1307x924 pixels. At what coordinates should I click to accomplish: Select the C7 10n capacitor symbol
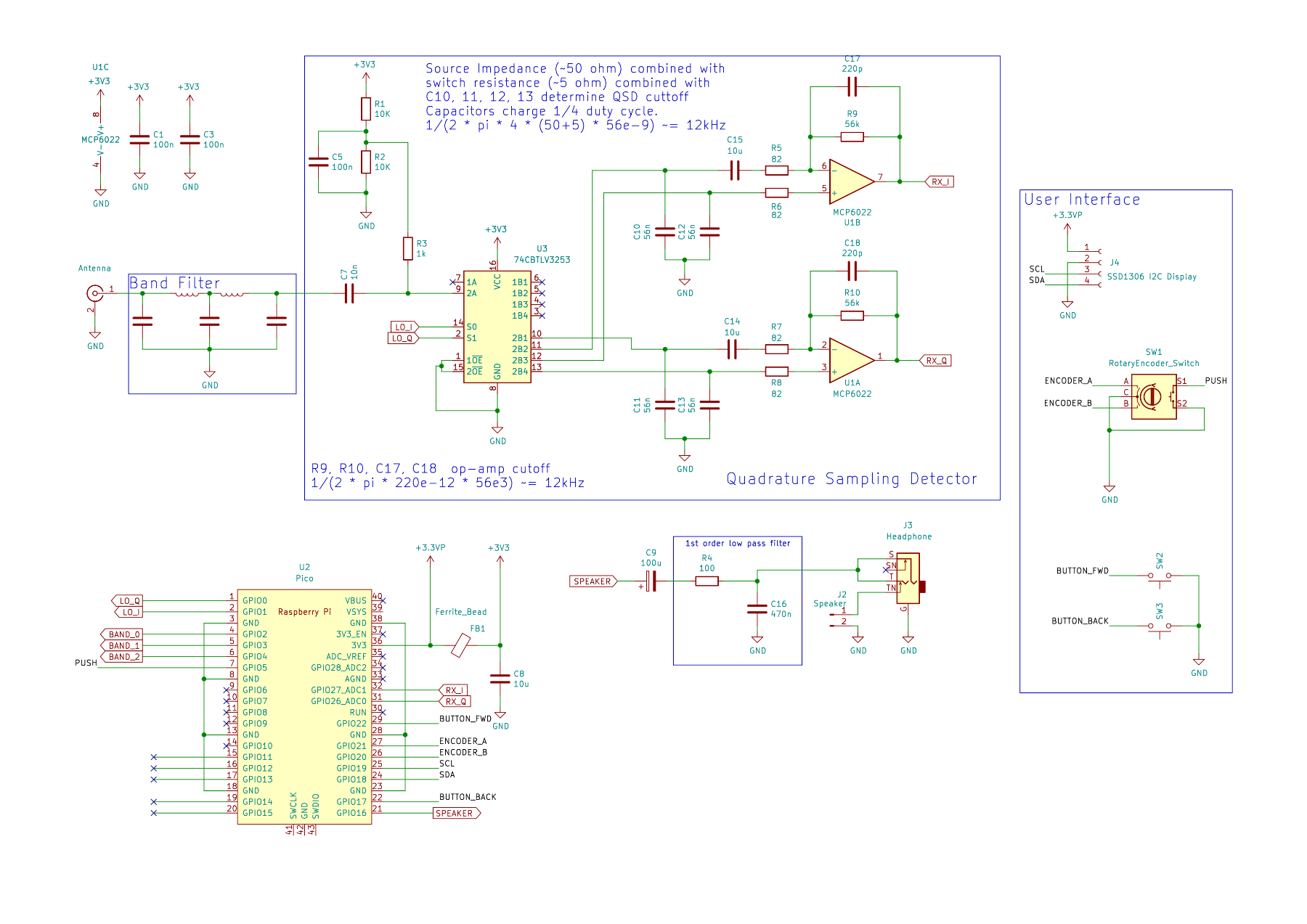tap(349, 293)
